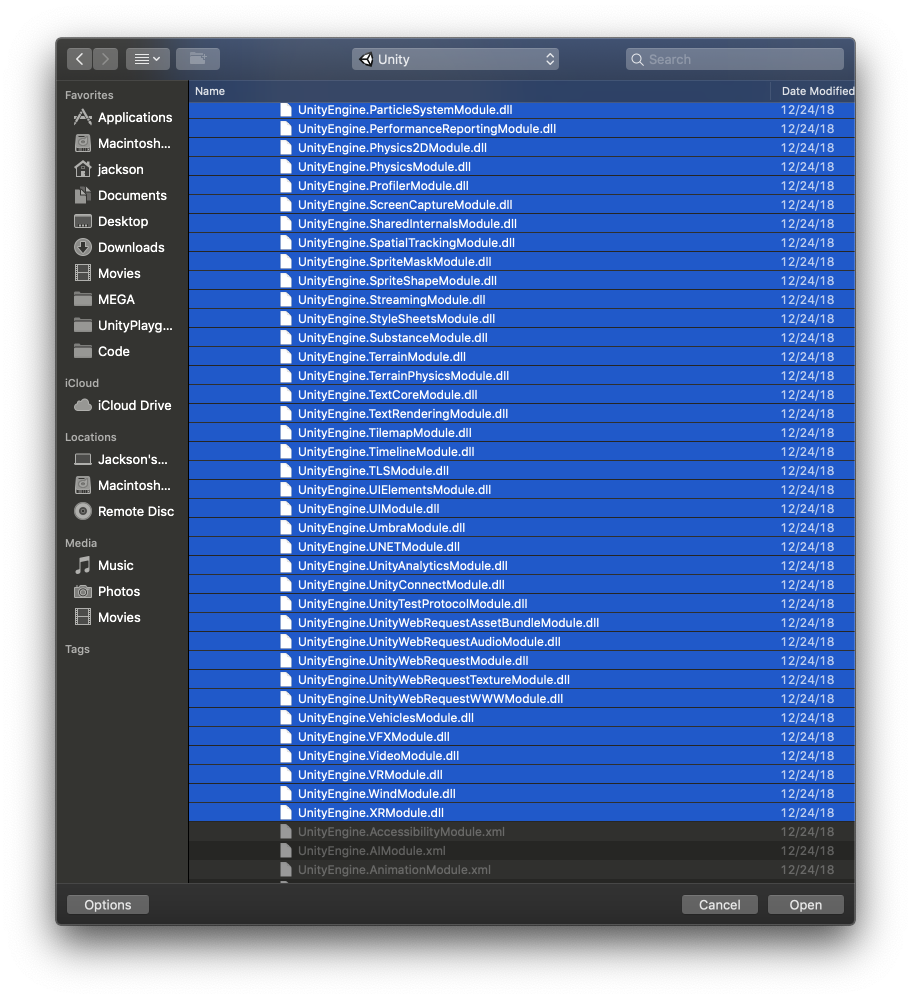Open Movies under Favorites
This screenshot has width=911, height=999.
(123, 273)
